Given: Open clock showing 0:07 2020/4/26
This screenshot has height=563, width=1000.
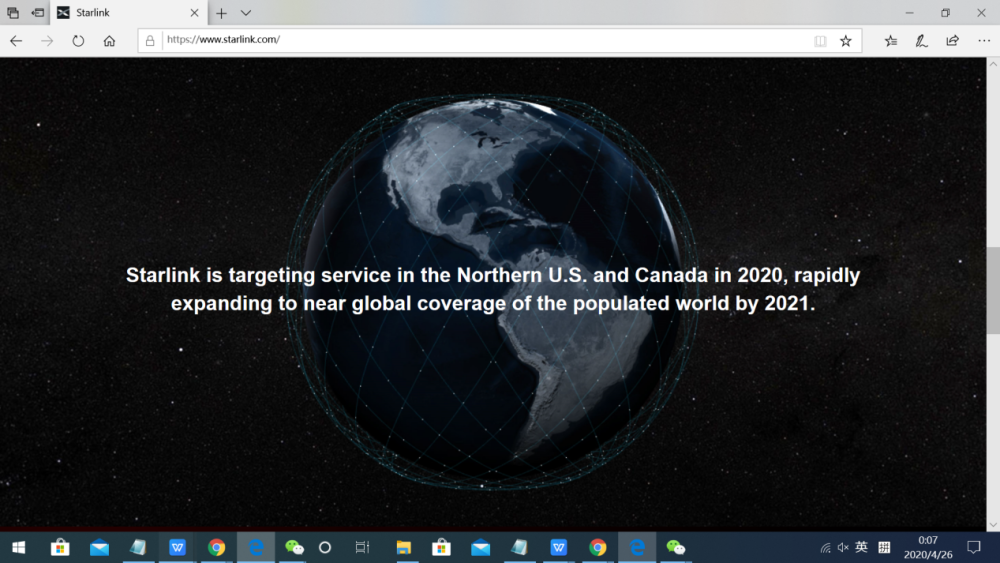Looking at the screenshot, I should click(928, 547).
